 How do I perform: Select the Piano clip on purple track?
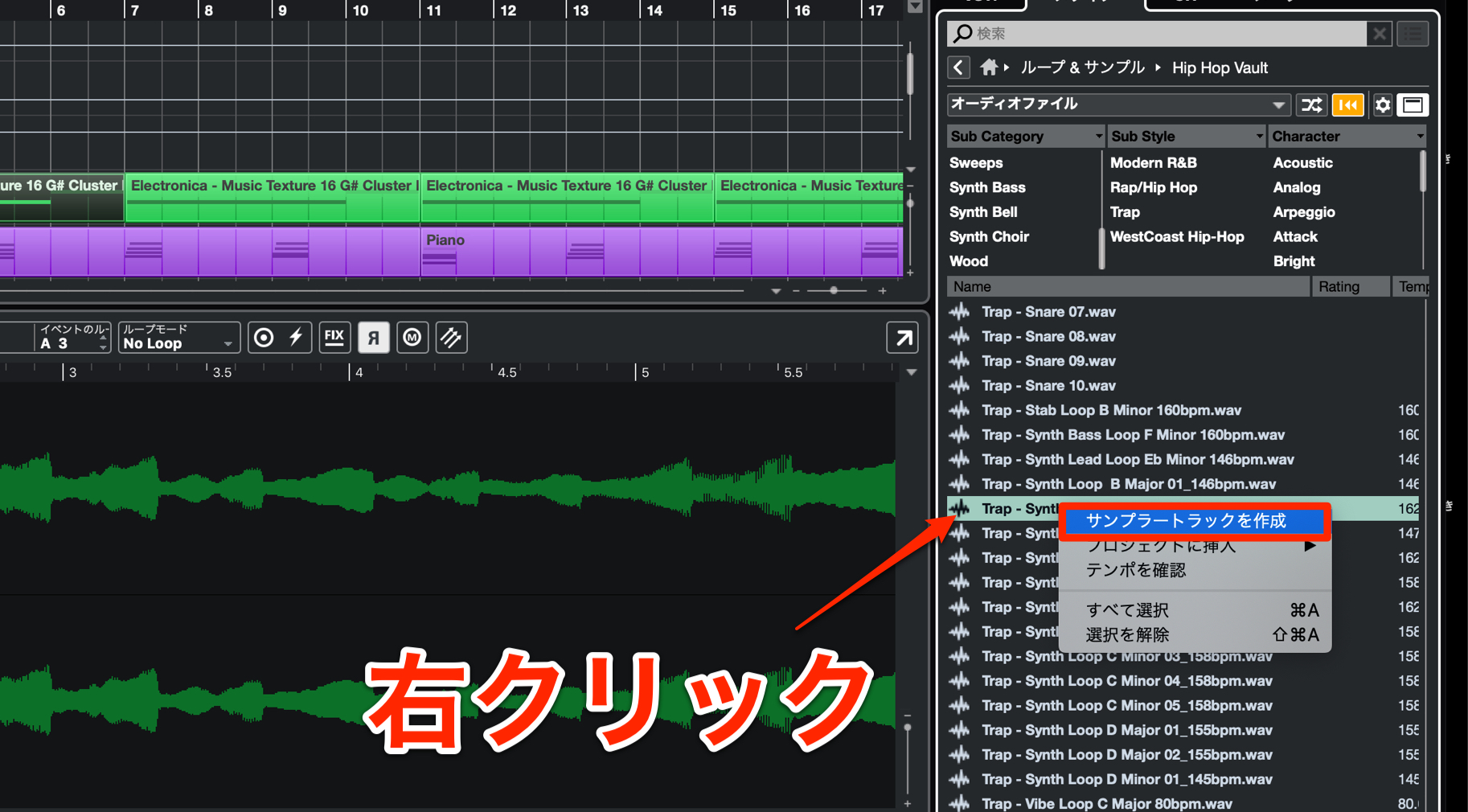(x=662, y=252)
